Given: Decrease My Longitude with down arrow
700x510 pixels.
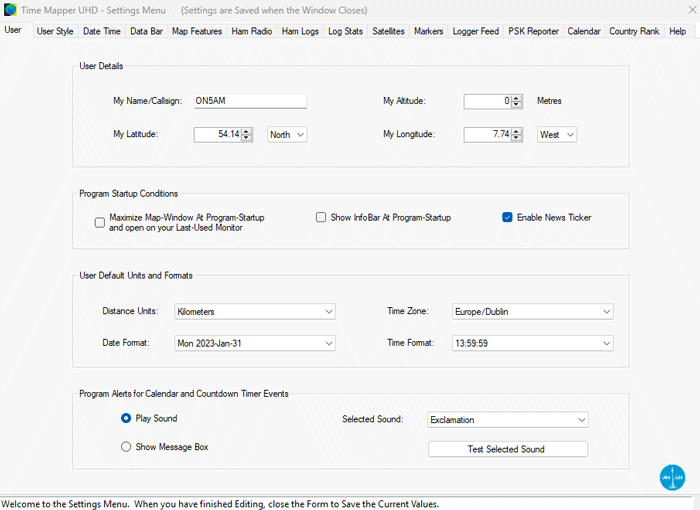Looking at the screenshot, I should click(517, 138).
